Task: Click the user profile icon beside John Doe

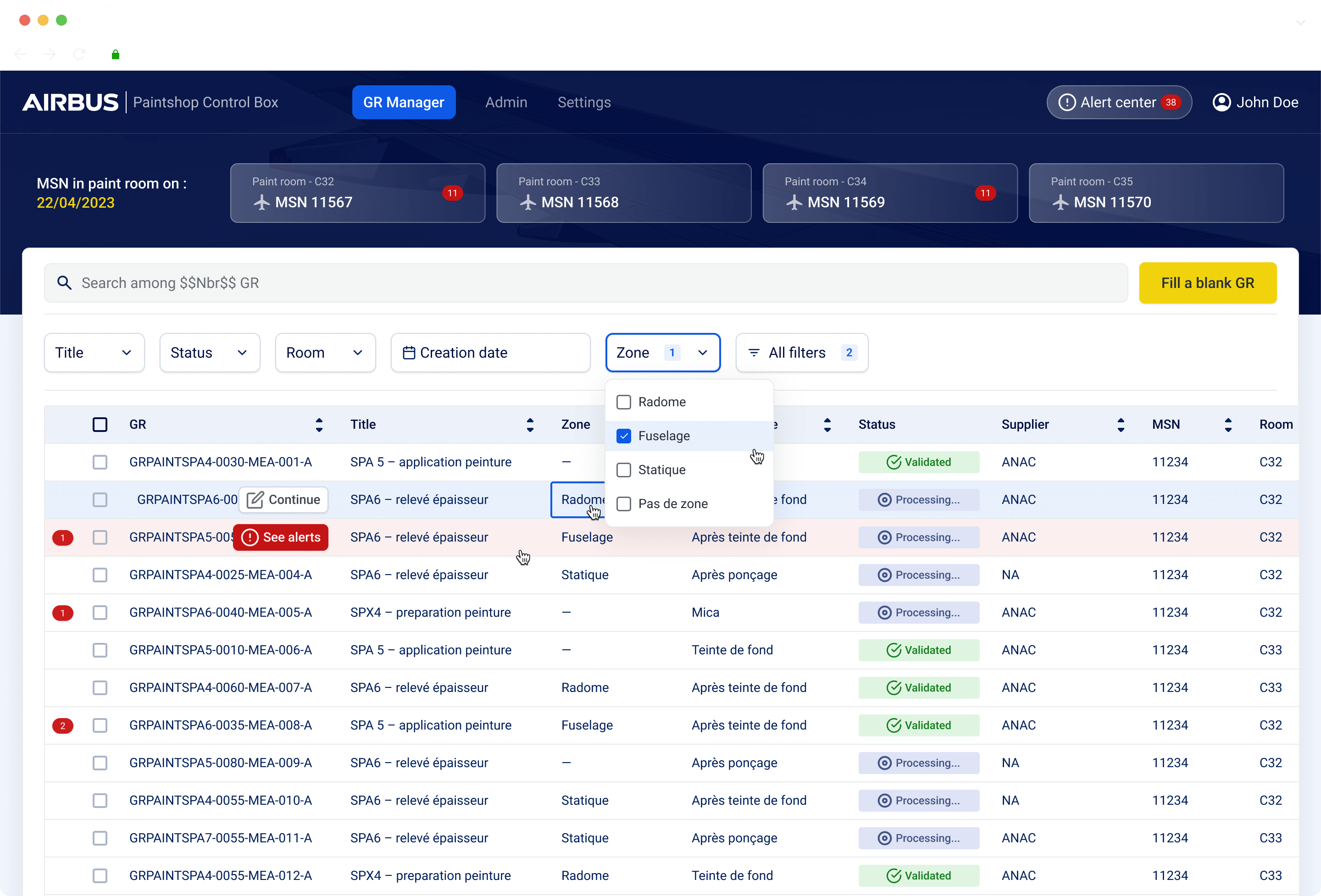Action: pyautogui.click(x=1223, y=102)
